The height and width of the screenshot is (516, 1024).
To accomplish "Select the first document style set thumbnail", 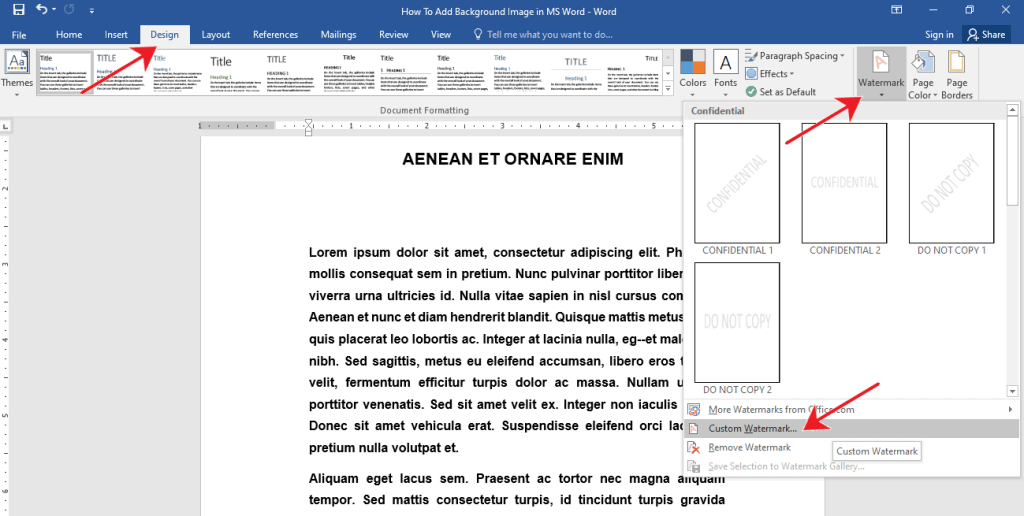I will (x=65, y=73).
